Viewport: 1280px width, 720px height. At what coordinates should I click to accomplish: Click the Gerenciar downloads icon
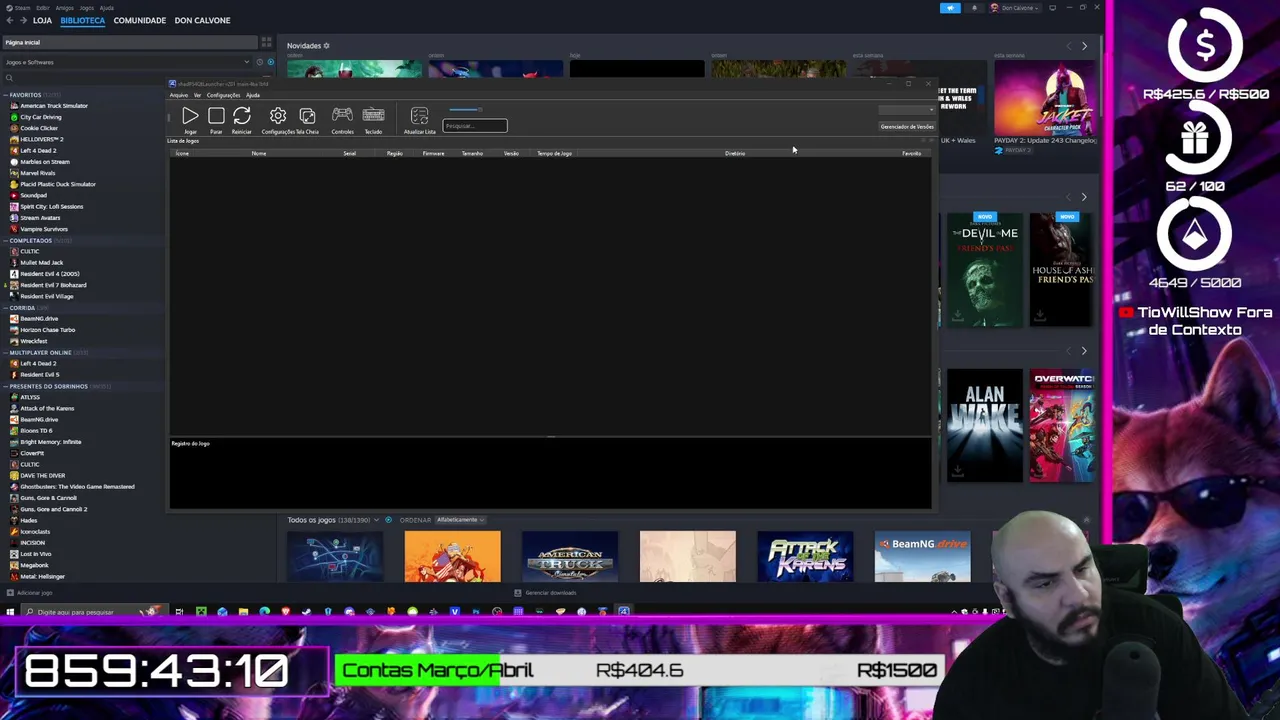coord(518,592)
